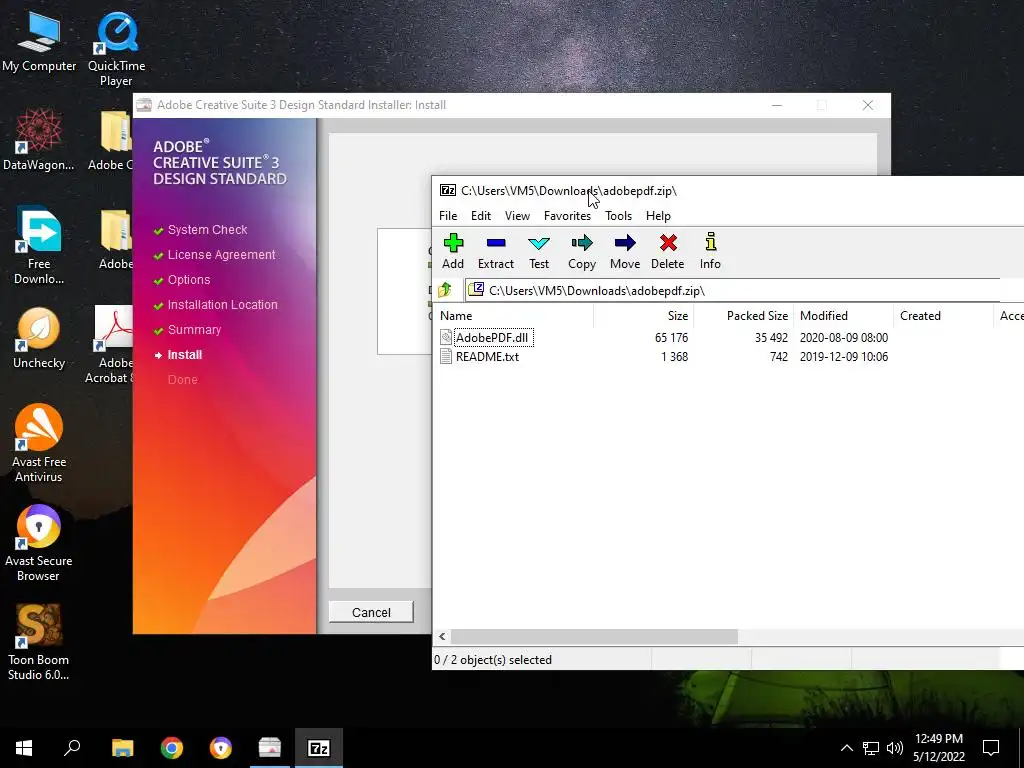Viewport: 1024px width, 768px height.
Task: Sort file list by Packed Size column
Action: 744,315
